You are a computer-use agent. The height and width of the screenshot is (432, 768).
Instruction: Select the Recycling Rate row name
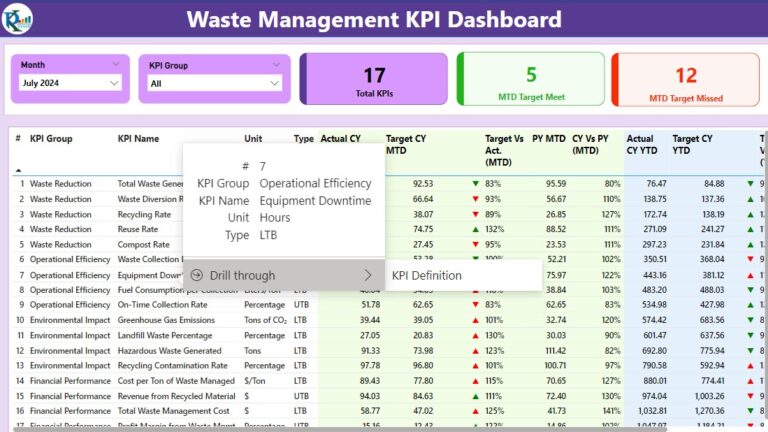pos(144,214)
